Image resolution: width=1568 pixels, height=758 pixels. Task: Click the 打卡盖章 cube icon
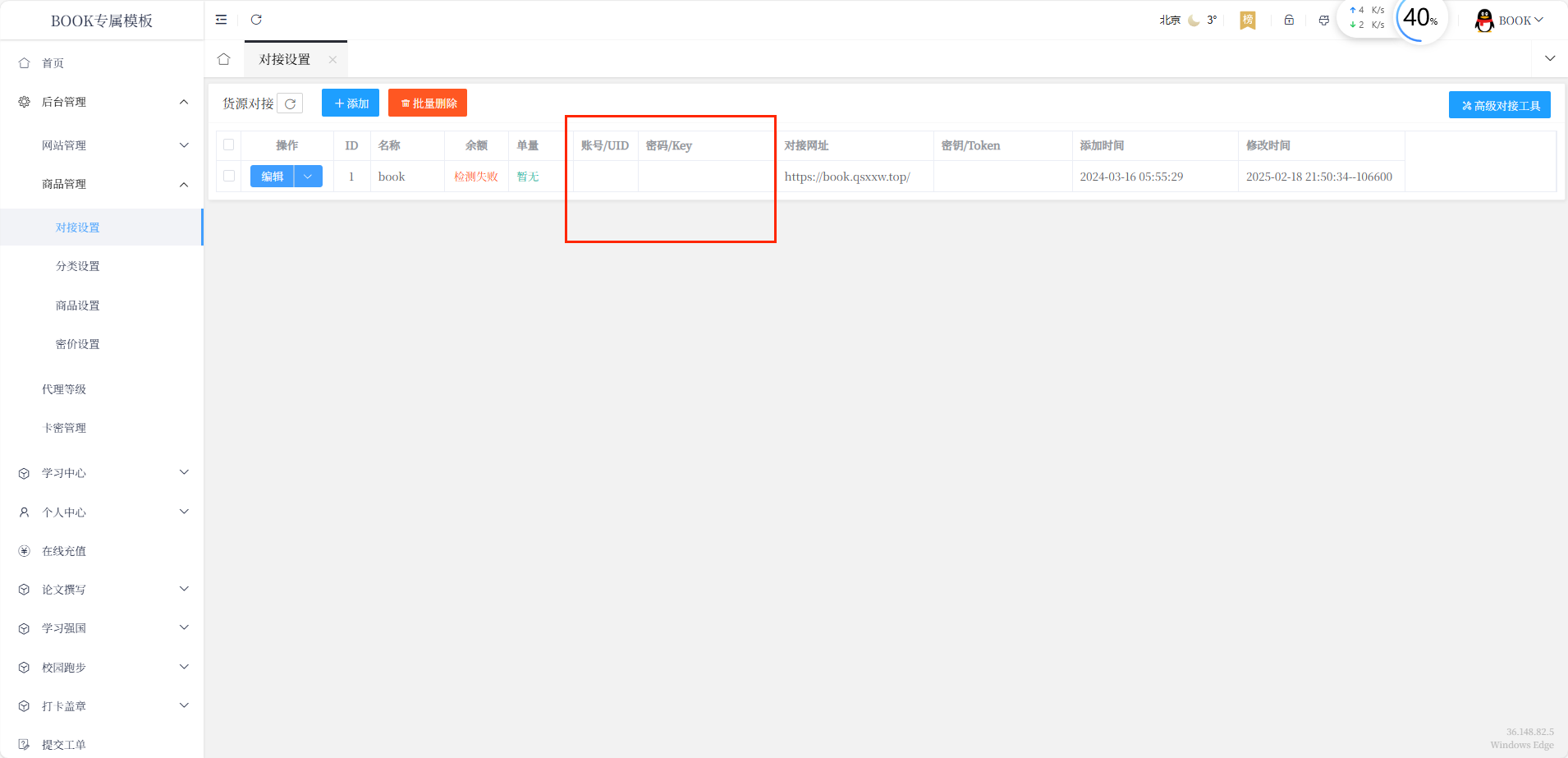click(x=25, y=706)
